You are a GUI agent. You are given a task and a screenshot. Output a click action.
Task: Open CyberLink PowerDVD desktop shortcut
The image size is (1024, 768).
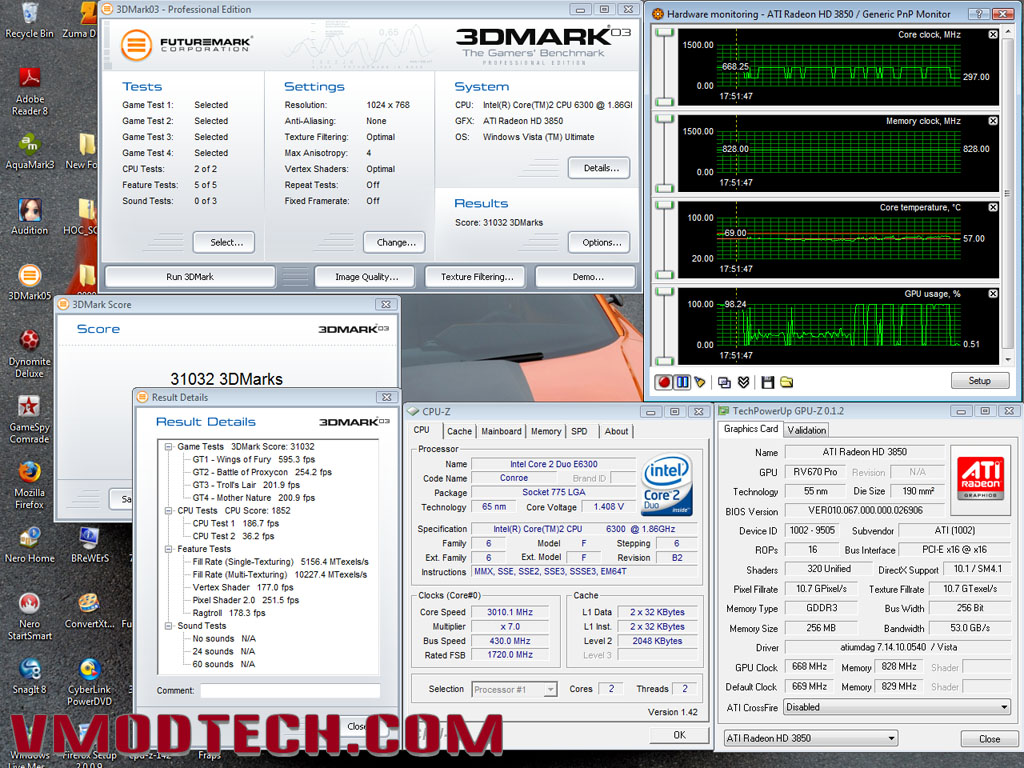(x=89, y=682)
